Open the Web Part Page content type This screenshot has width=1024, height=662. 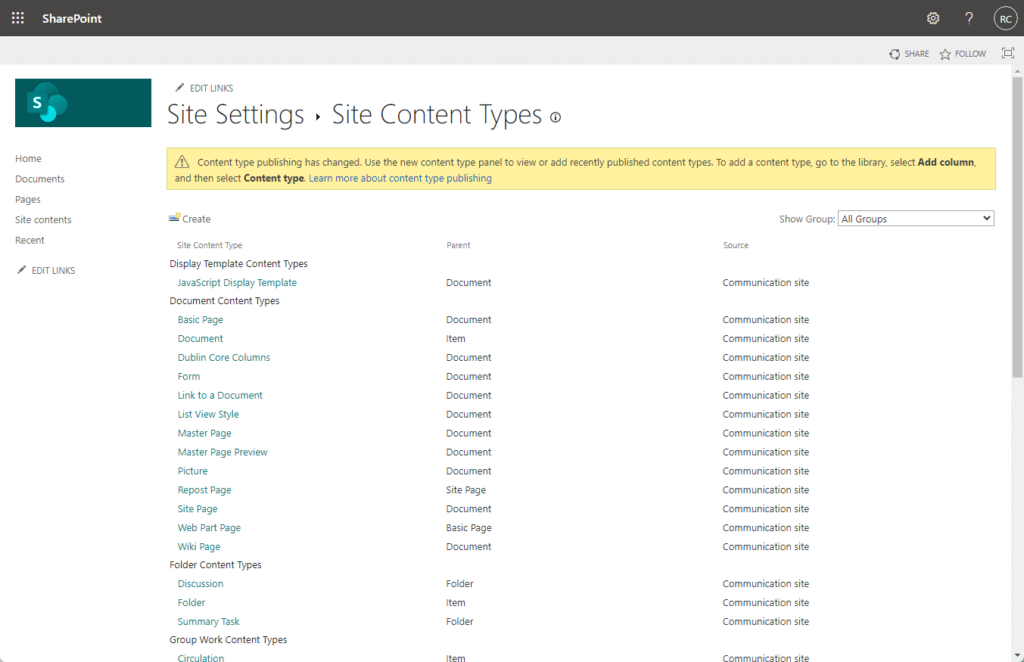[x=209, y=528]
